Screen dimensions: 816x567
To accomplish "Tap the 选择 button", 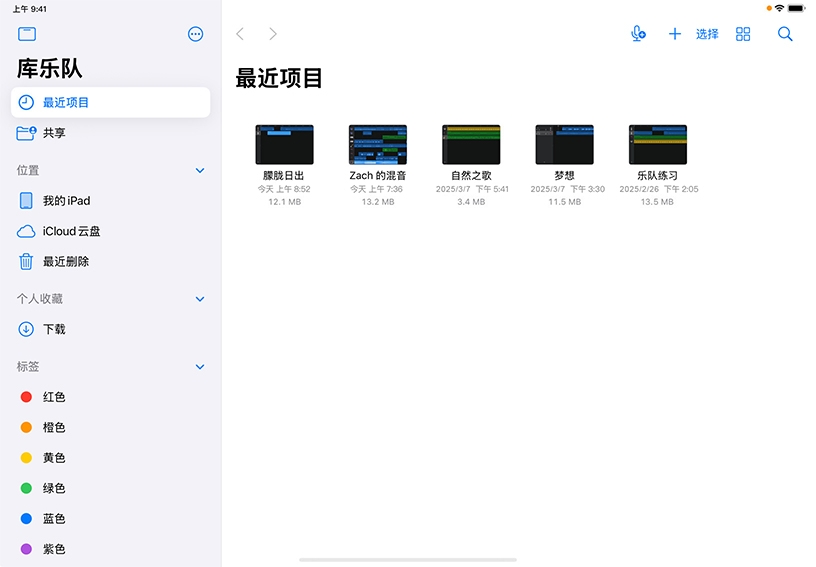I will coord(707,34).
